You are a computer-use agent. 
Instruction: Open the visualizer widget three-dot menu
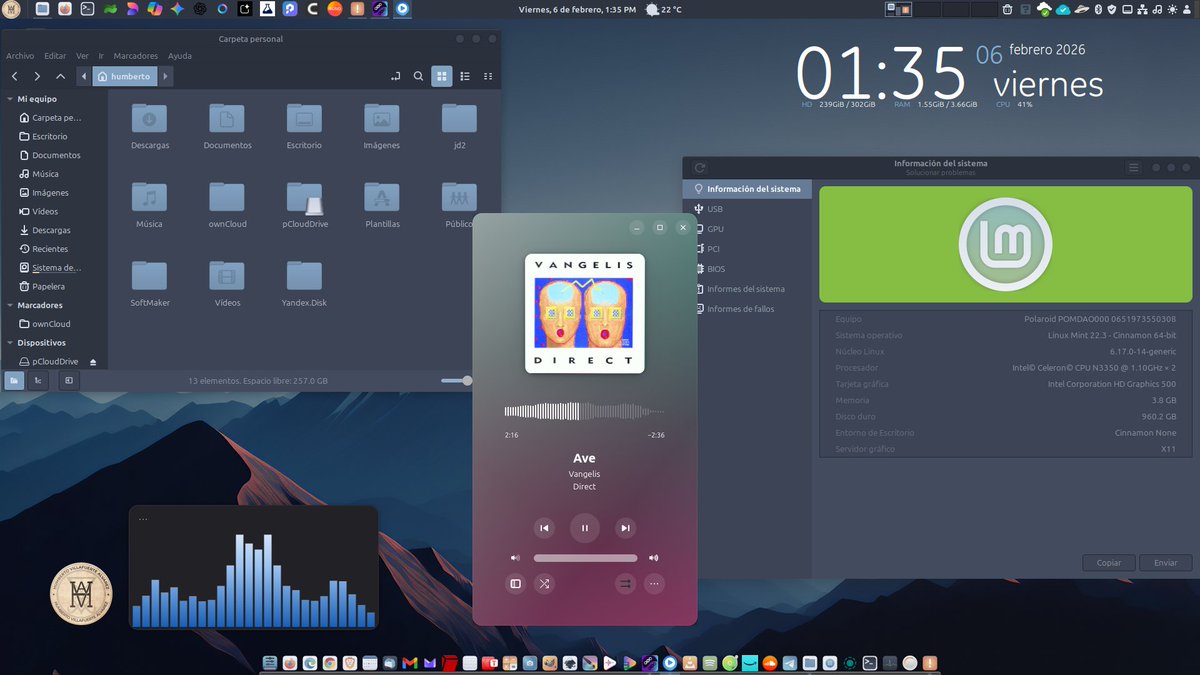pyautogui.click(x=143, y=519)
